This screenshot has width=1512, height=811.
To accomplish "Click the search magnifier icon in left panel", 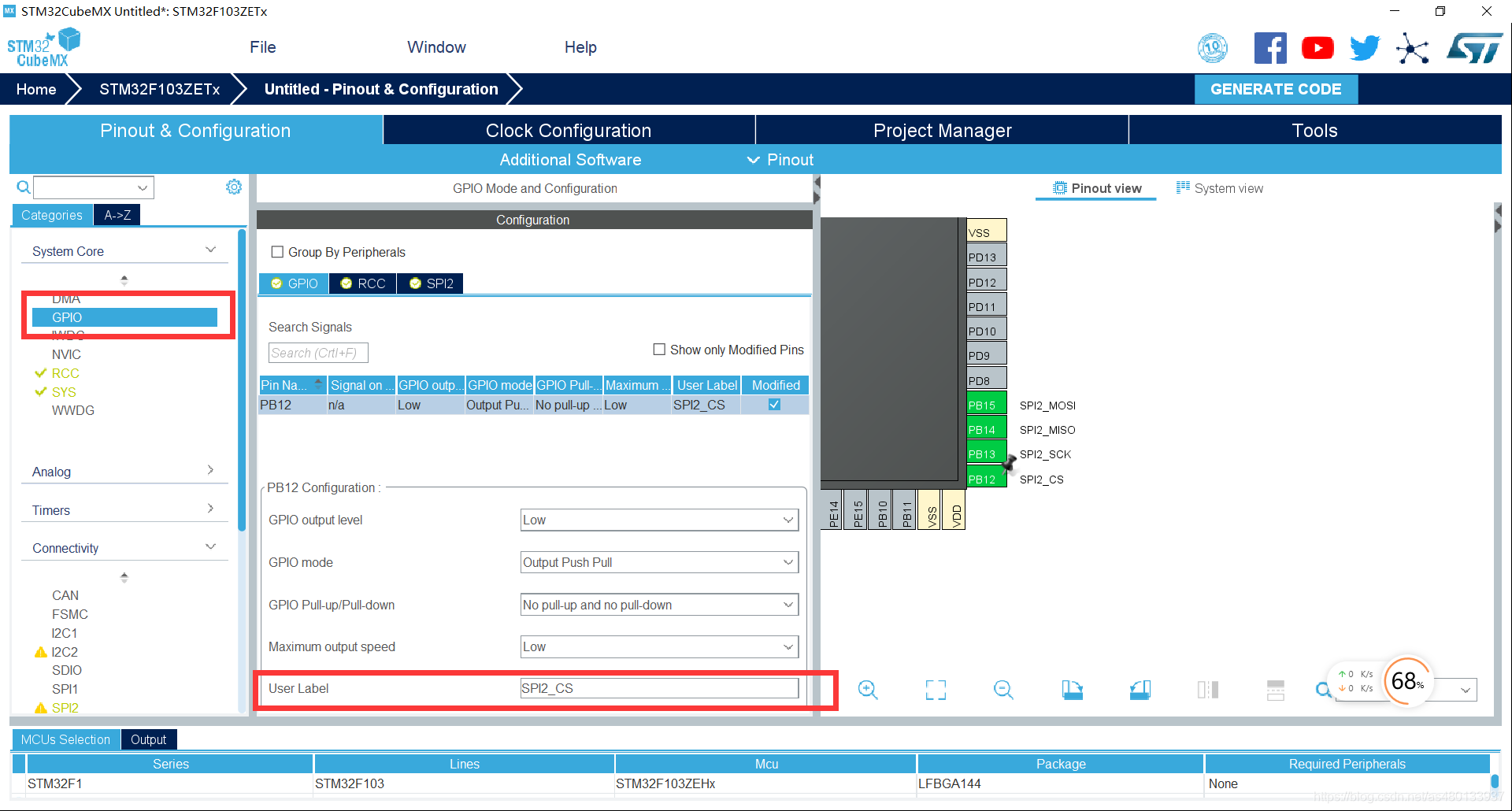I will pos(24,187).
